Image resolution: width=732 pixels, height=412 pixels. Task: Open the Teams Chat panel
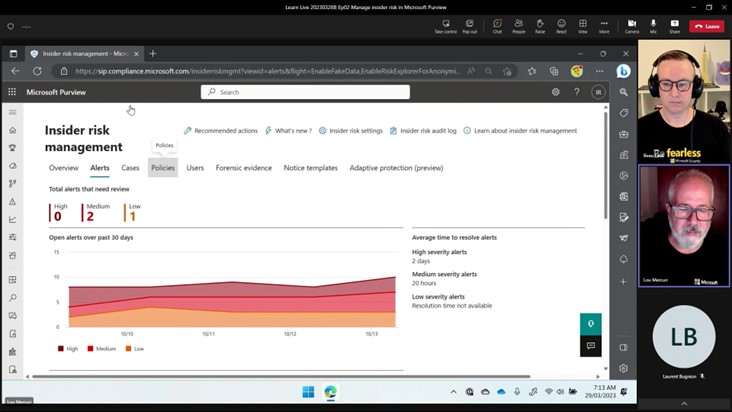coord(497,25)
